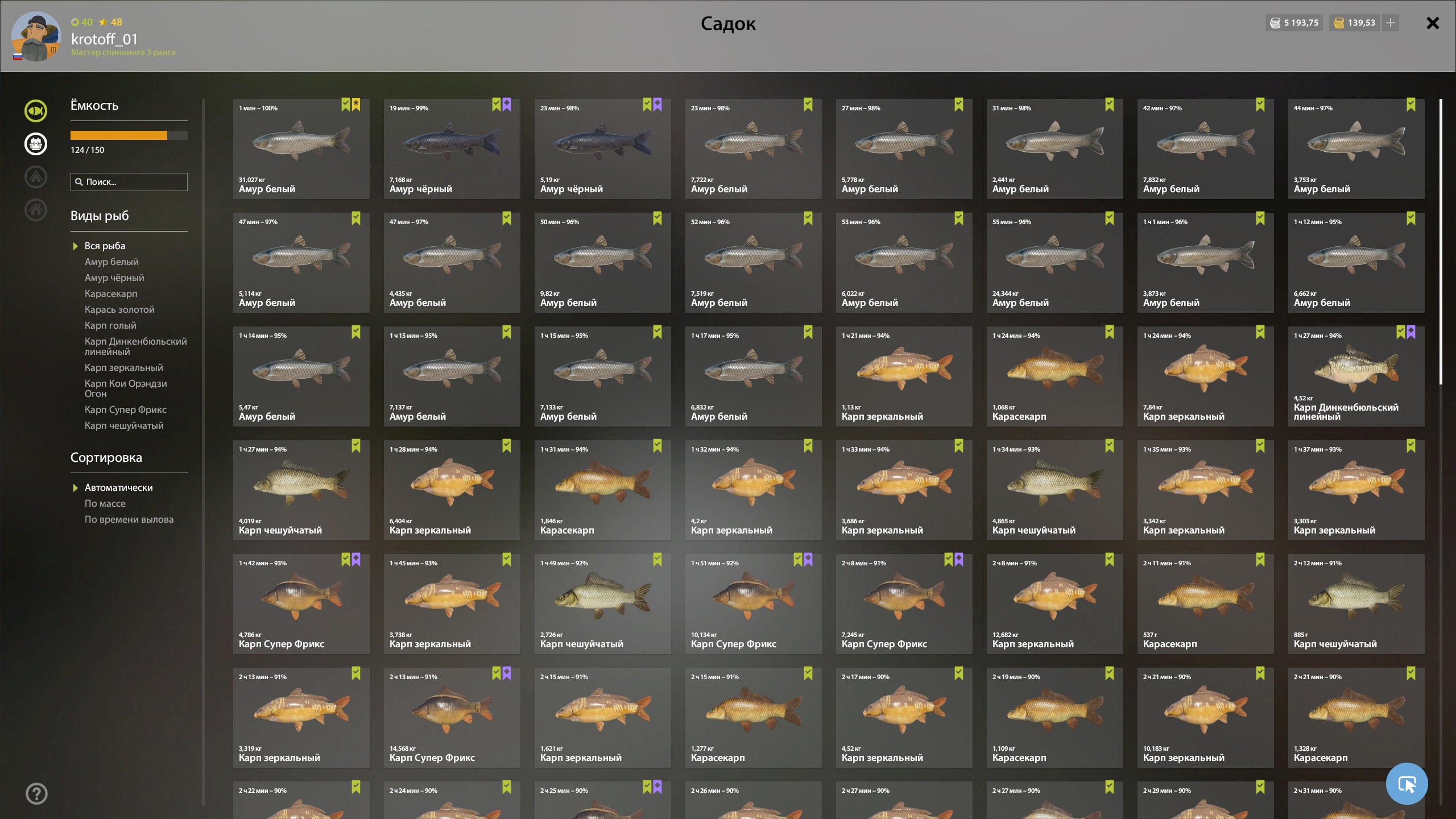Image resolution: width=1456 pixels, height=819 pixels.
Task: Click the Поиск search field
Action: (x=129, y=182)
